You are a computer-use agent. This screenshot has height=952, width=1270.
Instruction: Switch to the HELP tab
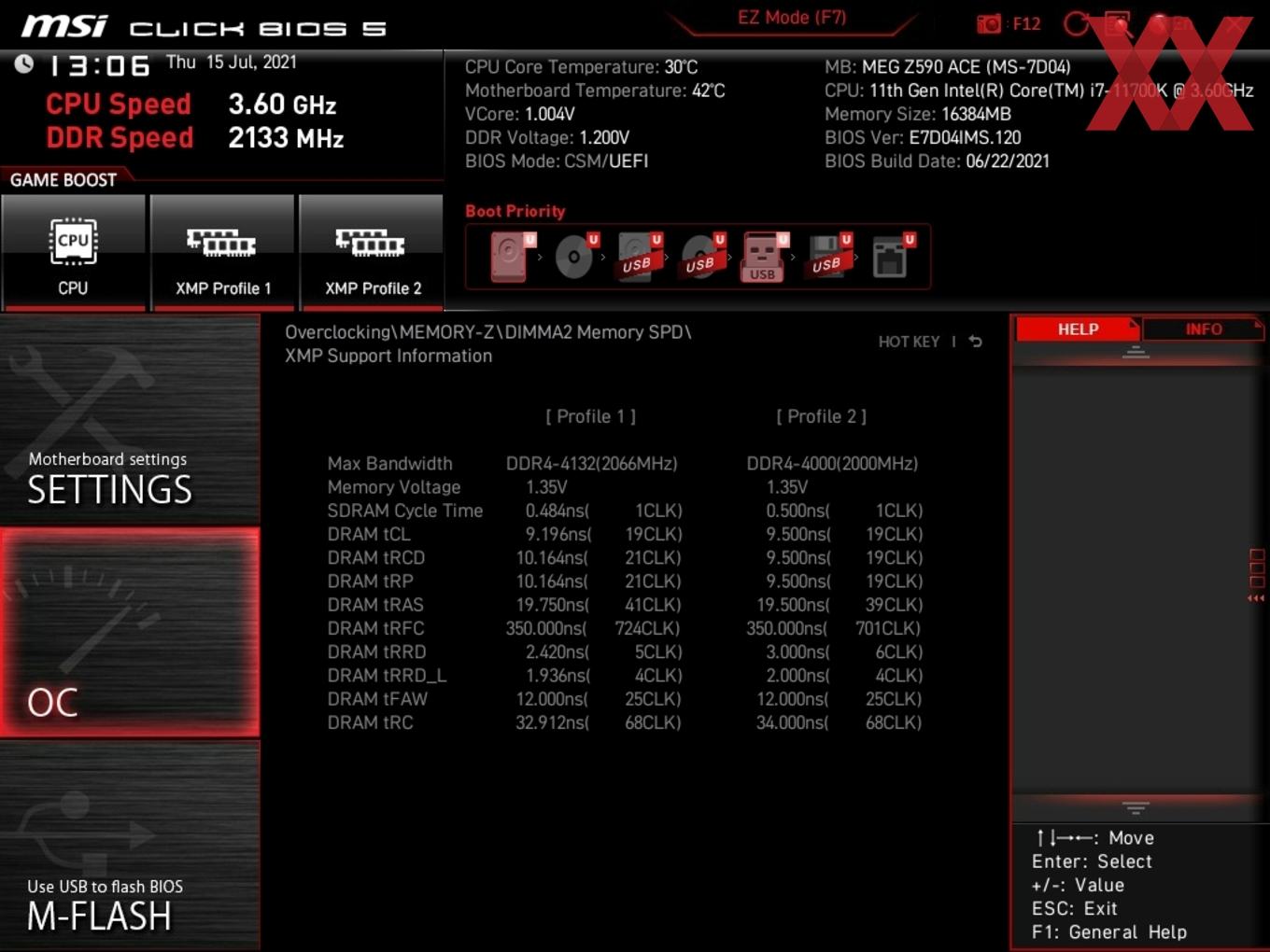point(1078,329)
